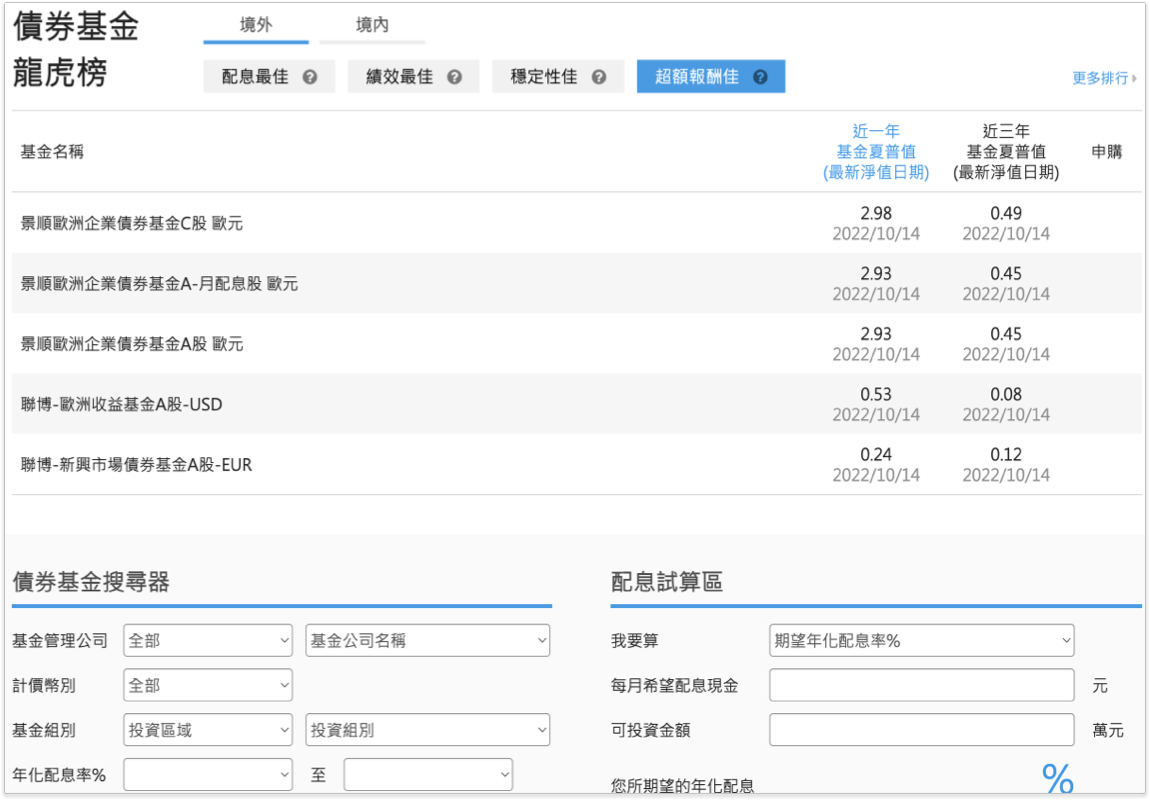The height and width of the screenshot is (800, 1150).
Task: Open the 期望年化配息率% dropdown
Action: [921, 641]
